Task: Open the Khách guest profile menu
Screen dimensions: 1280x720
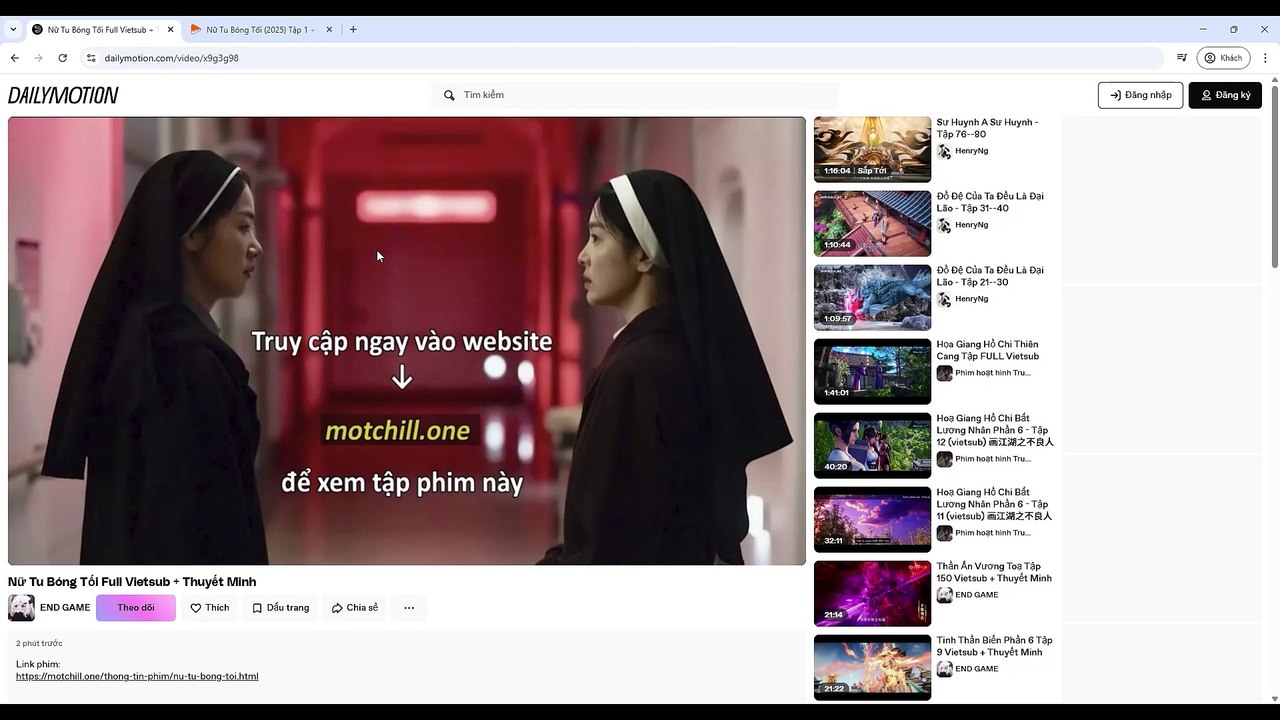Action: click(x=1224, y=58)
